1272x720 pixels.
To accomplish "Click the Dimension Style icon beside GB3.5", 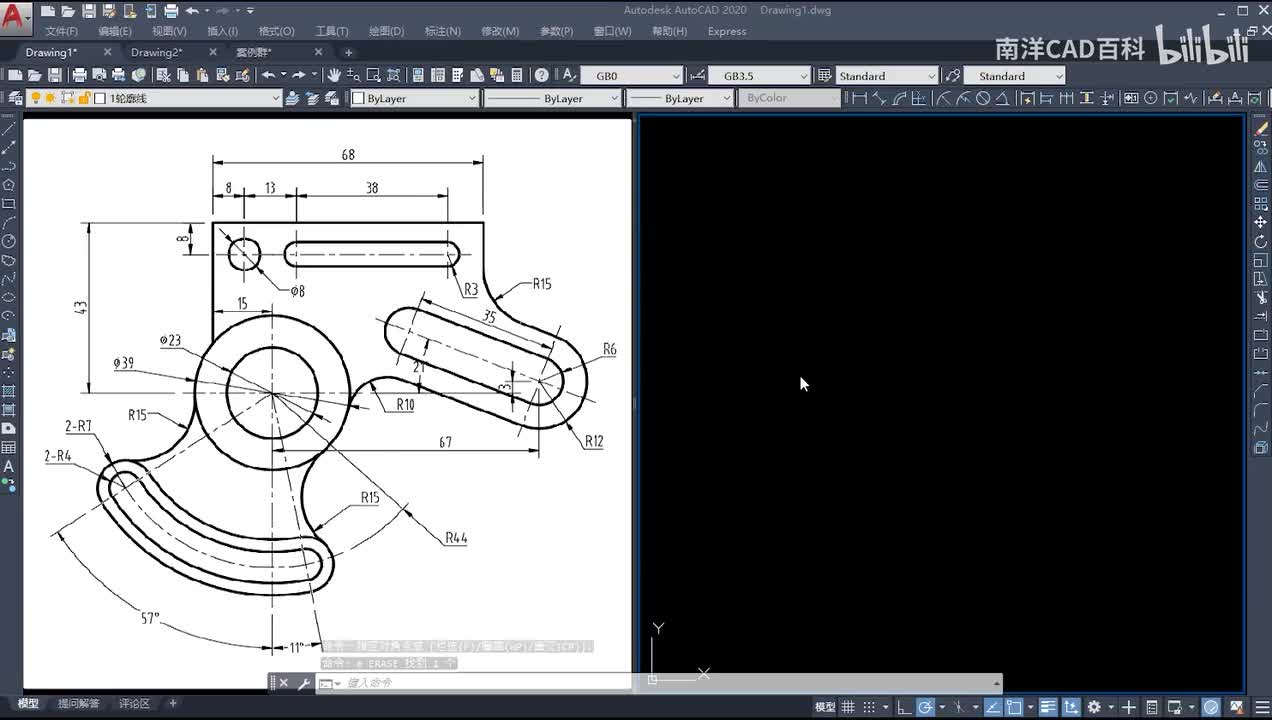I will pyautogui.click(x=697, y=75).
